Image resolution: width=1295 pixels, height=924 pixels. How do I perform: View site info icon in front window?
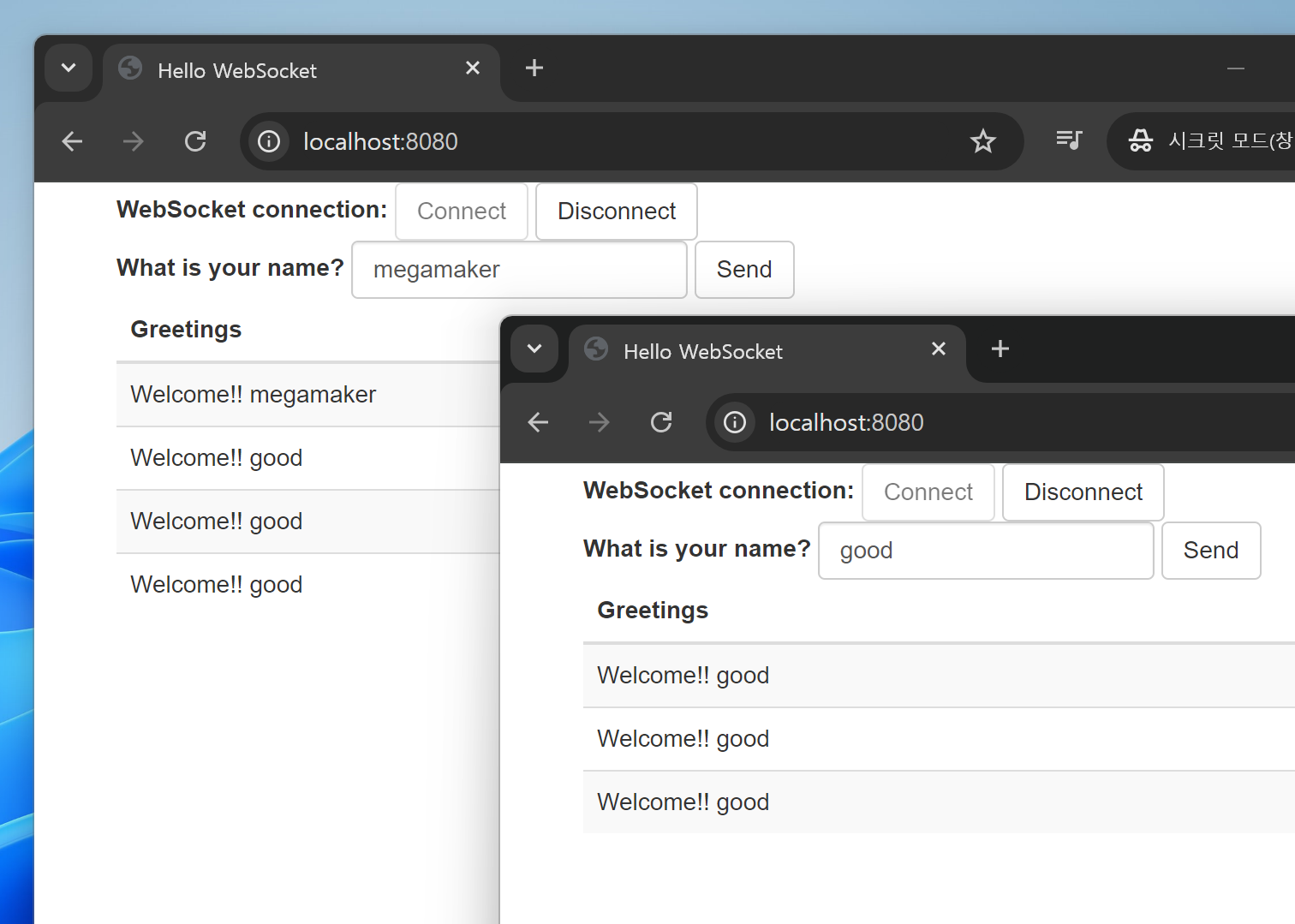click(x=735, y=422)
